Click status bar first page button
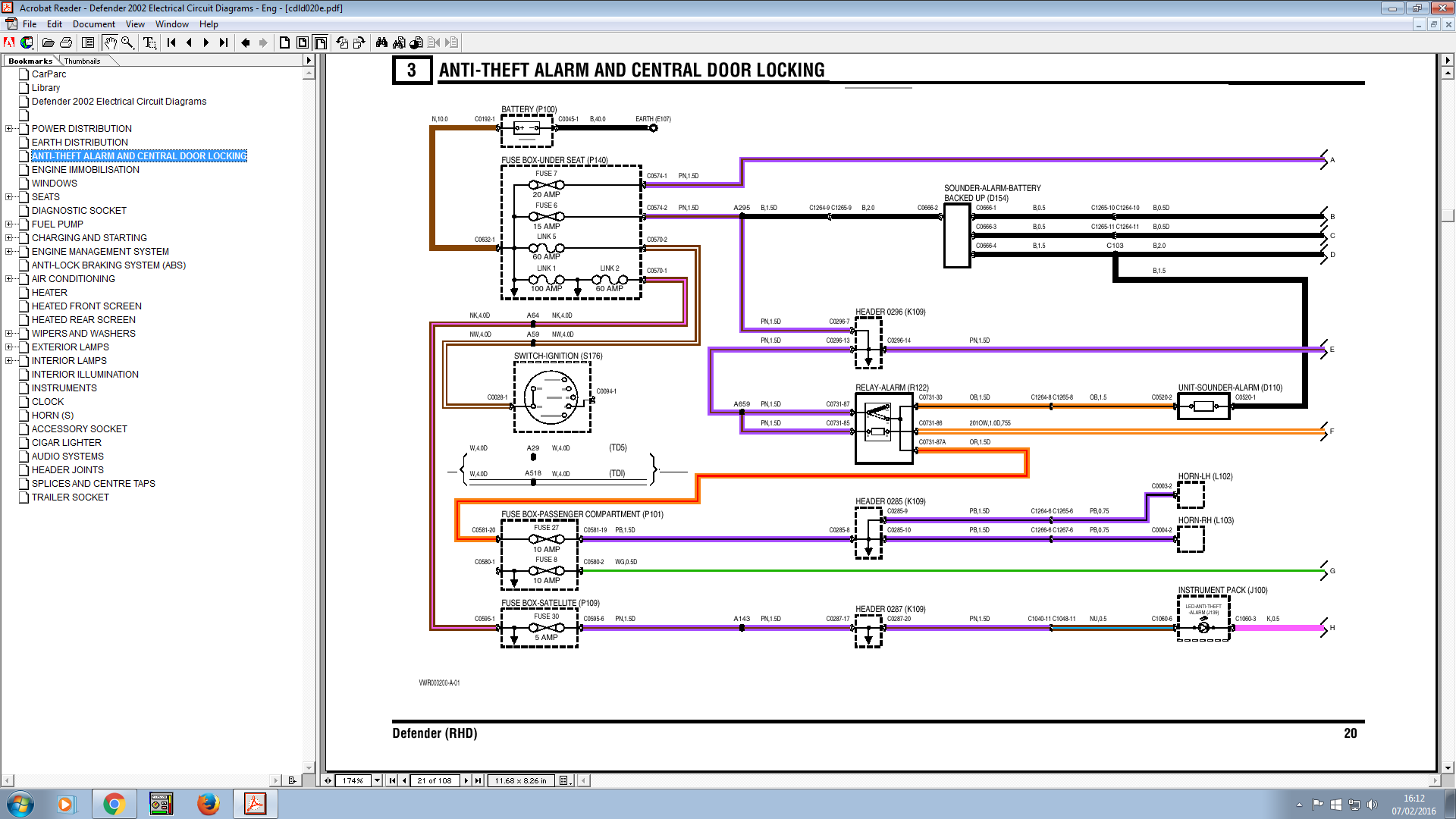Screen dimensions: 1456x819 click(392, 780)
